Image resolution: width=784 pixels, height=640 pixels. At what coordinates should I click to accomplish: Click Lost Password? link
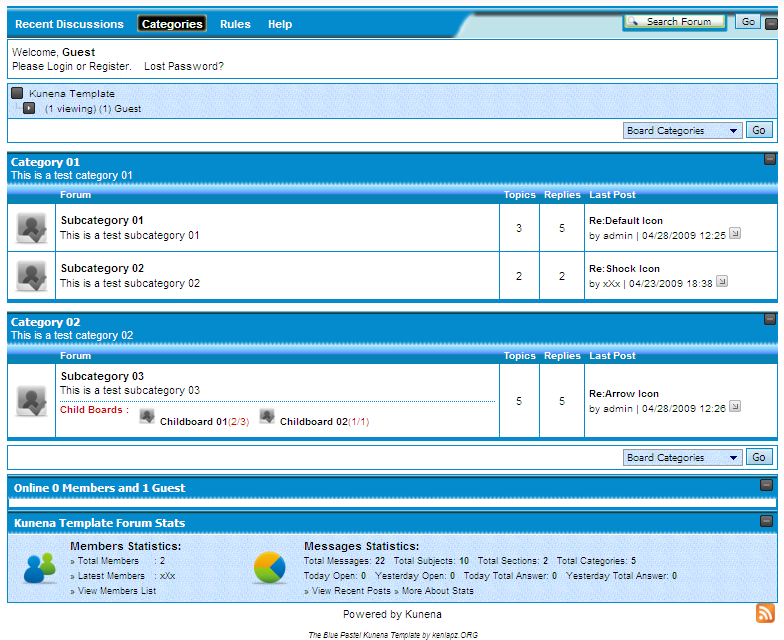point(184,66)
